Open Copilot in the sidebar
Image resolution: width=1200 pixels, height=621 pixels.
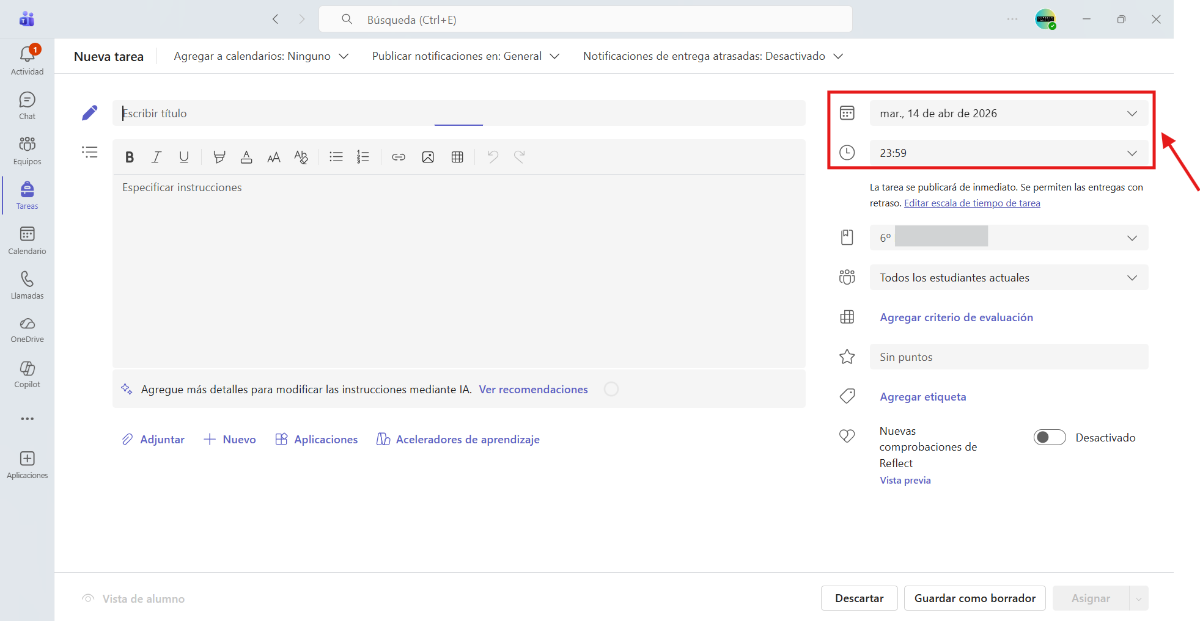(27, 374)
